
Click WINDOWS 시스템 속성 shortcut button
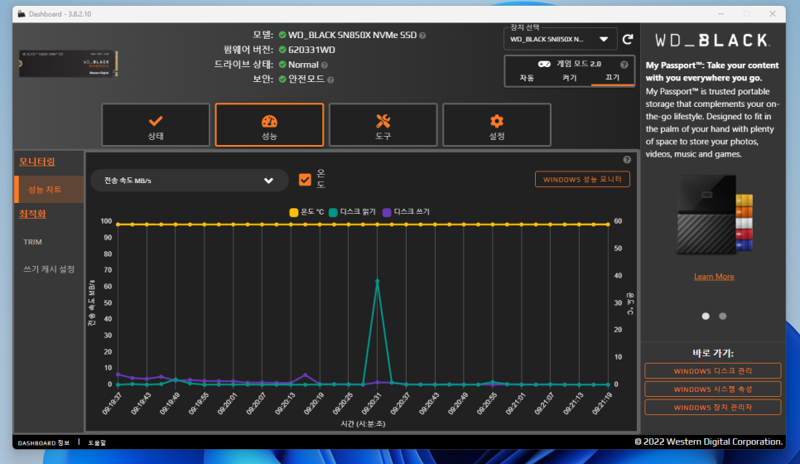coord(713,389)
